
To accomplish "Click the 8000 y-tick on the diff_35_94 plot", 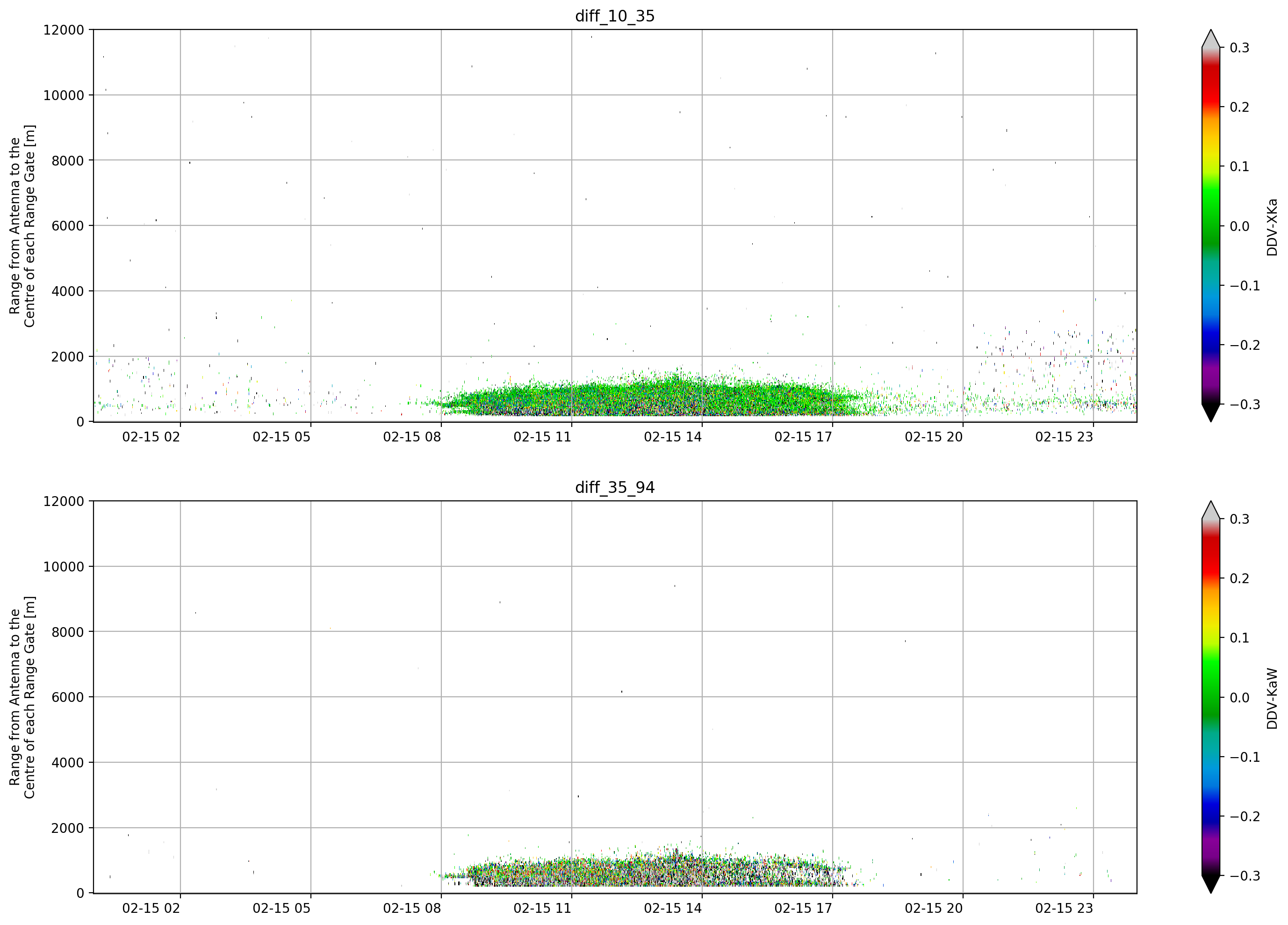I will click(68, 632).
